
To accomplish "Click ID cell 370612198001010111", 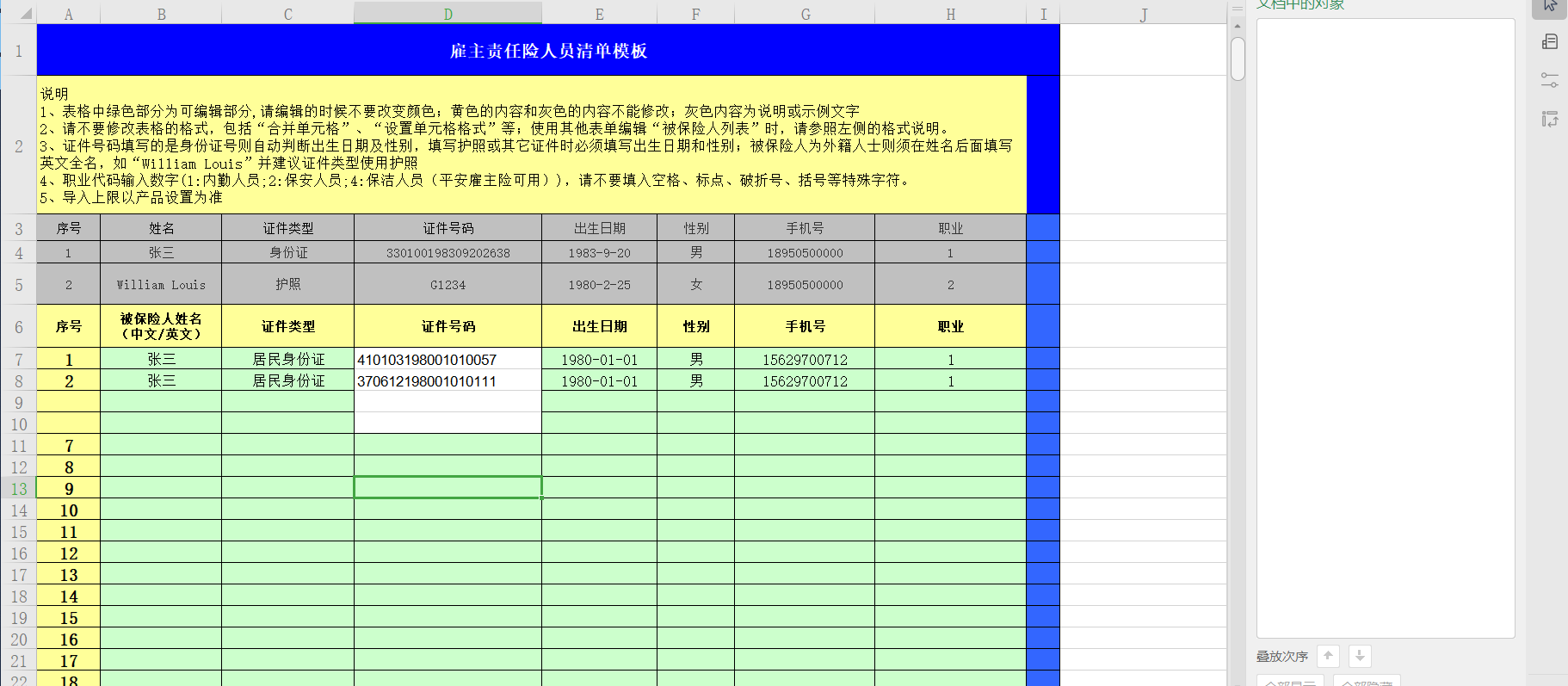I will [448, 380].
